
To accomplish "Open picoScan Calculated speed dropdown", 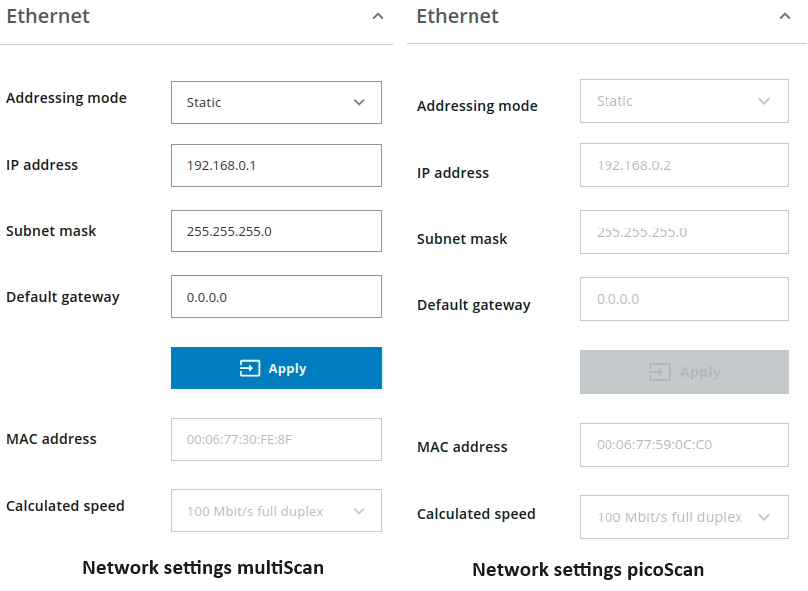I will coord(684,517).
